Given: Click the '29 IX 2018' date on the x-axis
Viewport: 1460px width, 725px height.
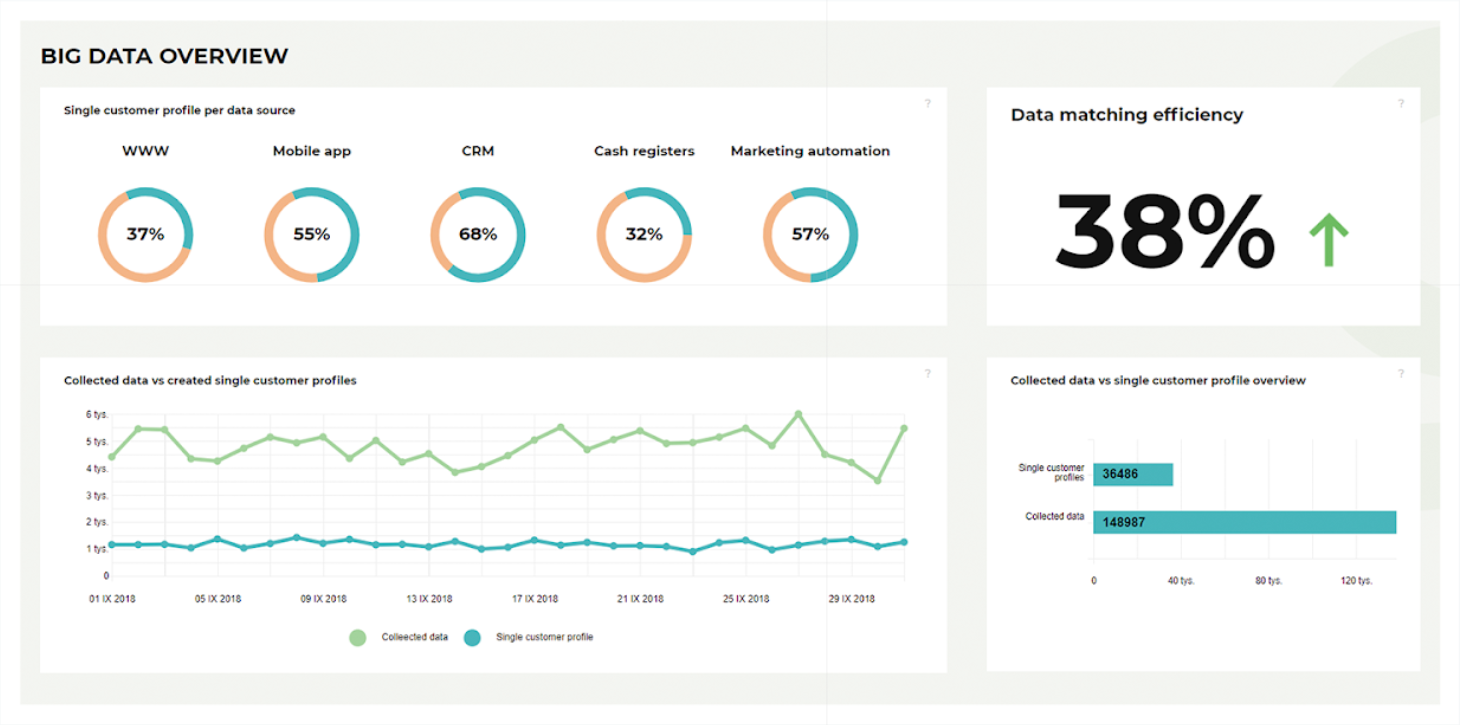Looking at the screenshot, I should (x=852, y=599).
